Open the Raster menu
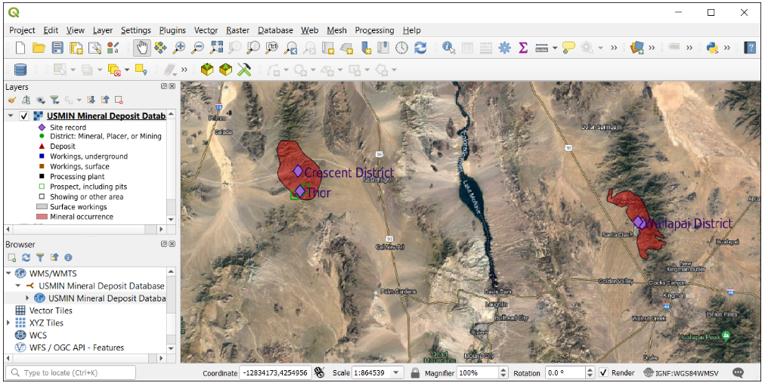This screenshot has width=768, height=386. coord(238,30)
